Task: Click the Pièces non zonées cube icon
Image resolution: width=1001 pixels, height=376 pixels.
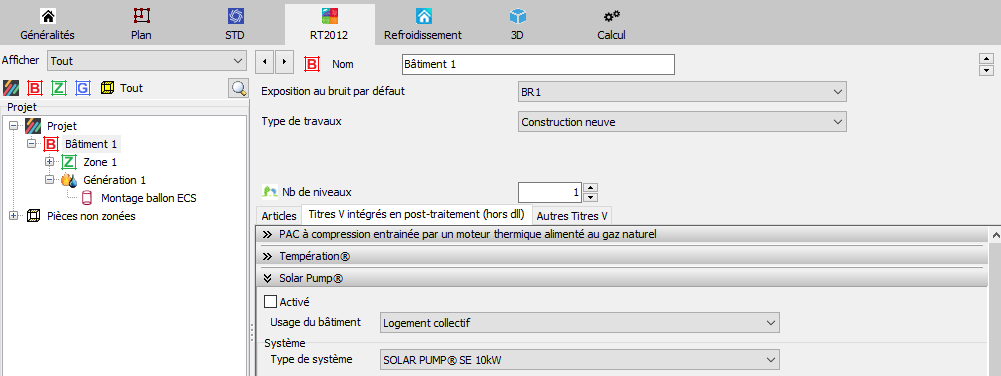Action: tap(33, 216)
